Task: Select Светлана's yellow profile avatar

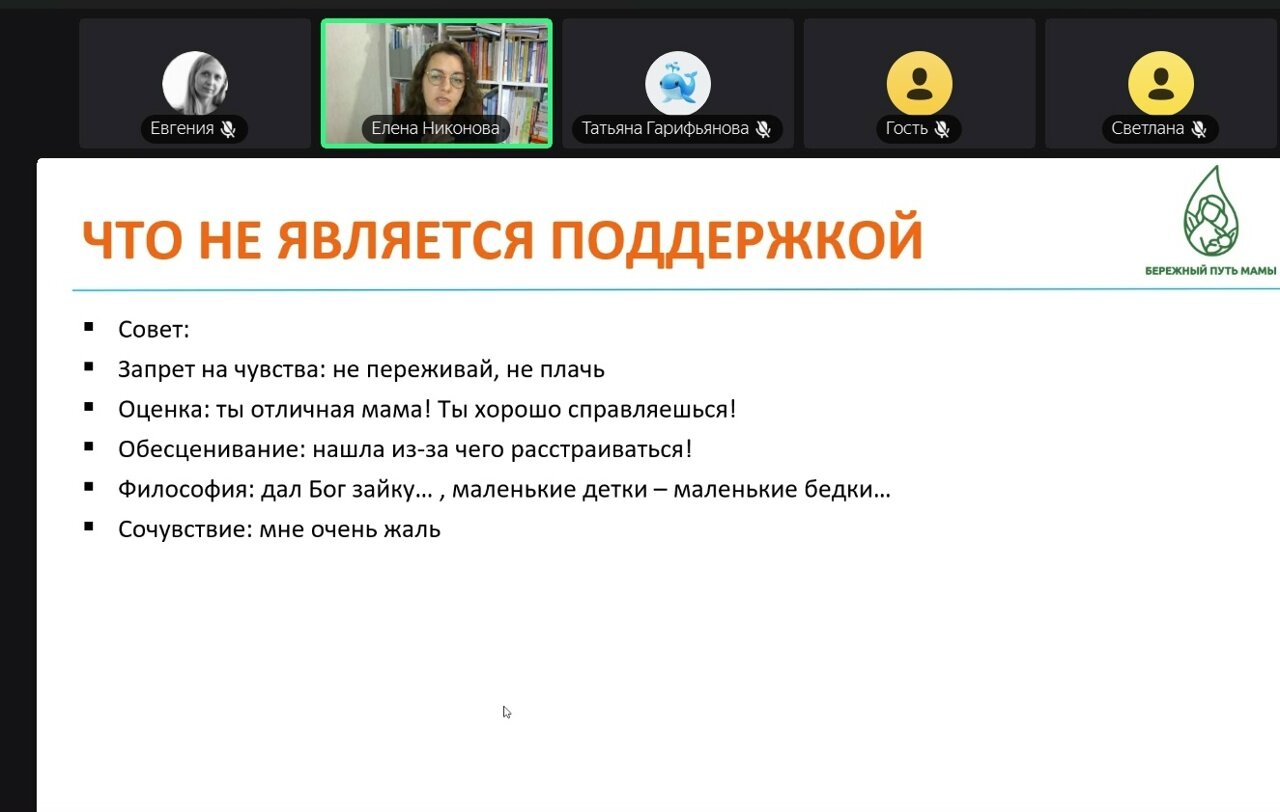Action: pos(1160,84)
